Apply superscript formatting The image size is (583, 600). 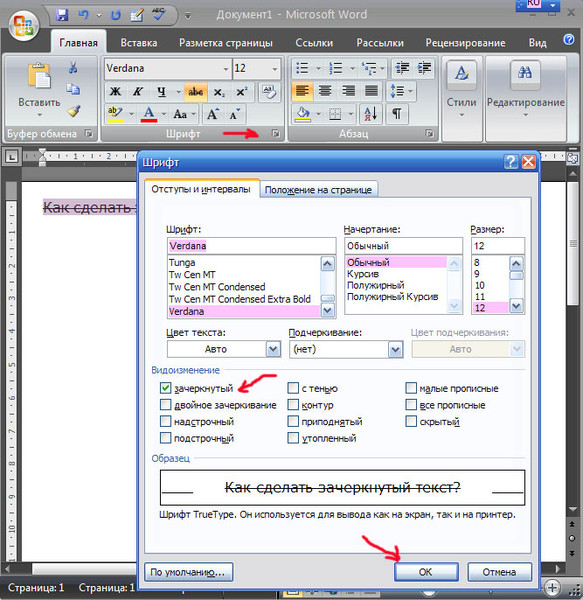(241, 92)
